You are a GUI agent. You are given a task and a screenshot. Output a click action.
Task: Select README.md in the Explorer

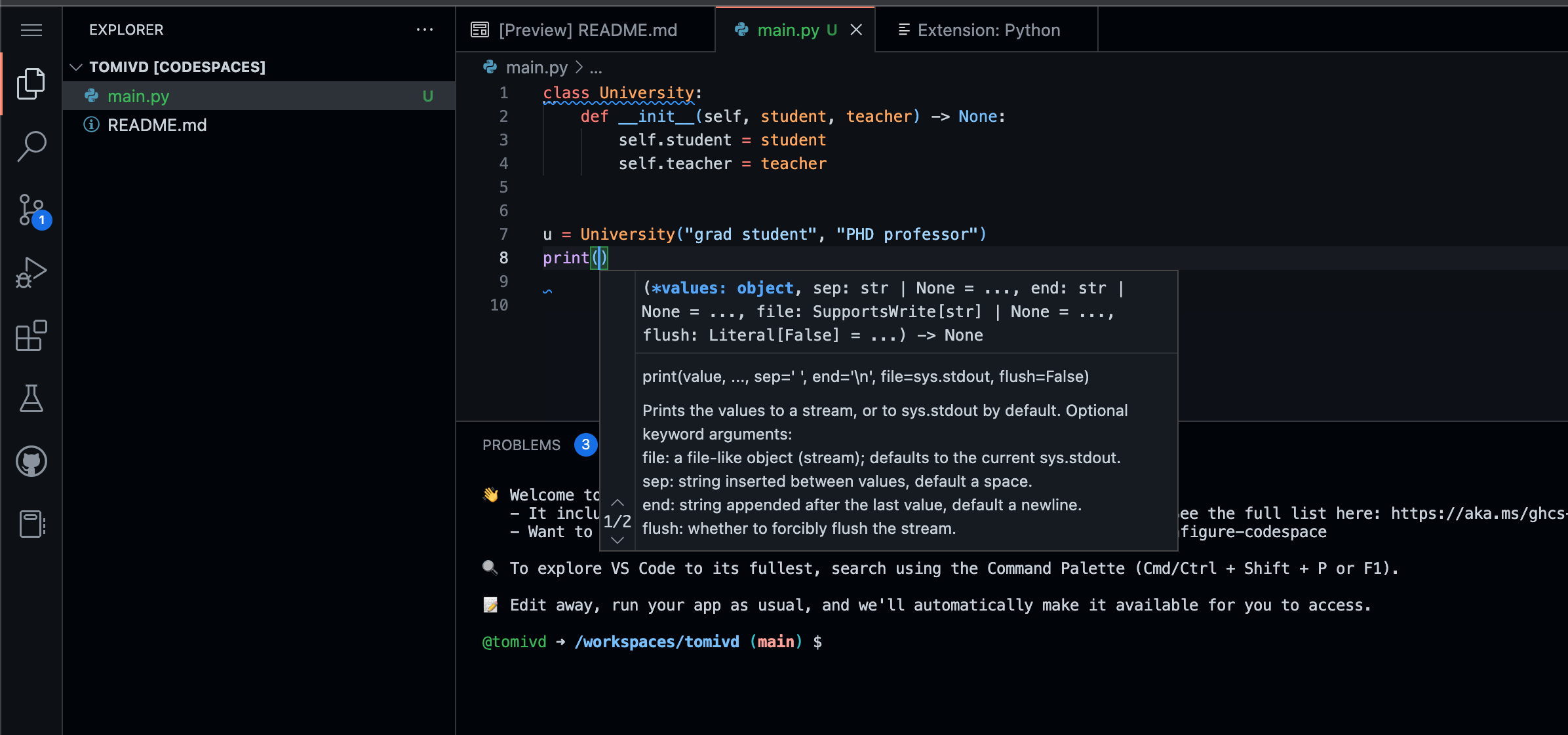click(157, 124)
